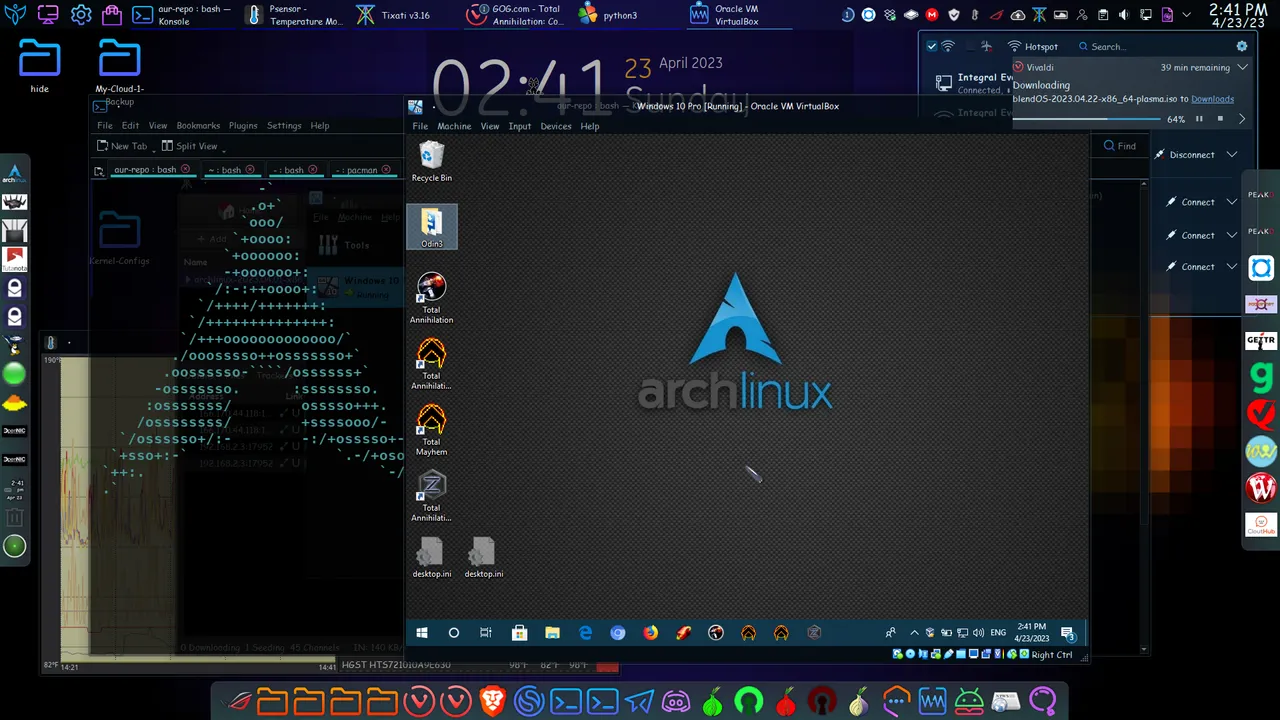The image size is (1280, 720).
Task: Click the Find button
Action: click(x=1119, y=146)
